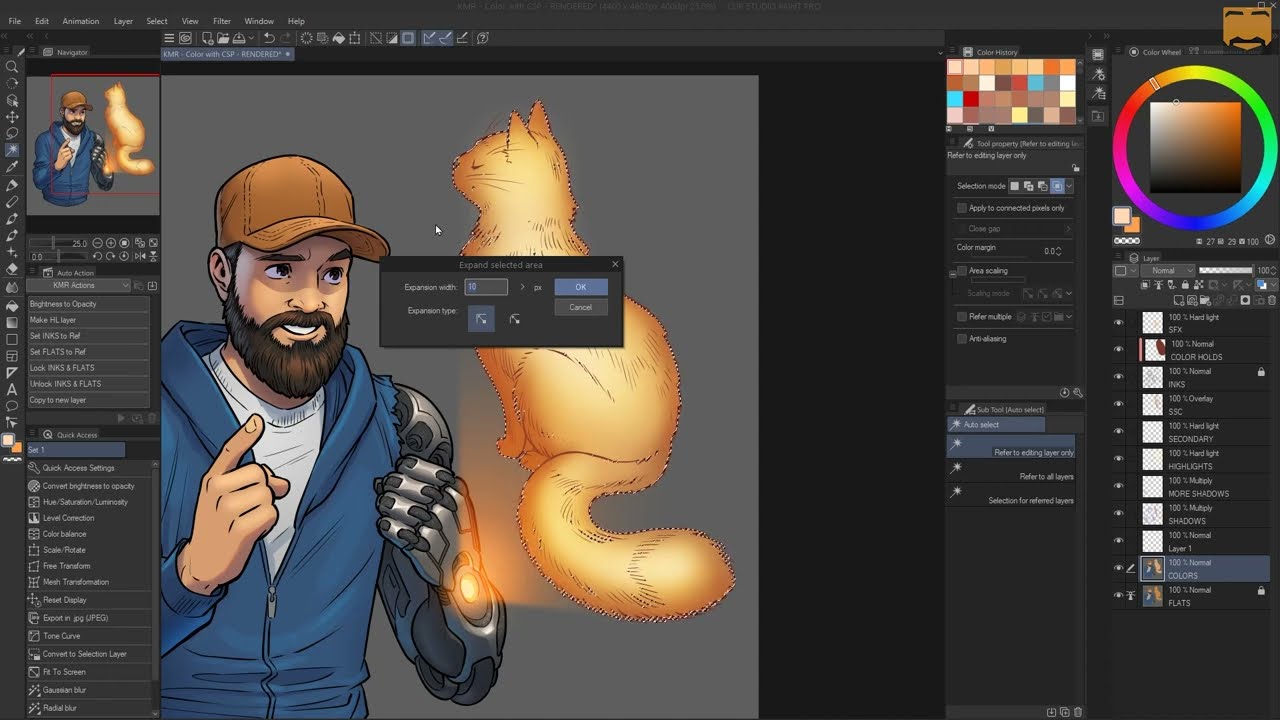Hide the SHADOWS layer

click(x=1119, y=514)
